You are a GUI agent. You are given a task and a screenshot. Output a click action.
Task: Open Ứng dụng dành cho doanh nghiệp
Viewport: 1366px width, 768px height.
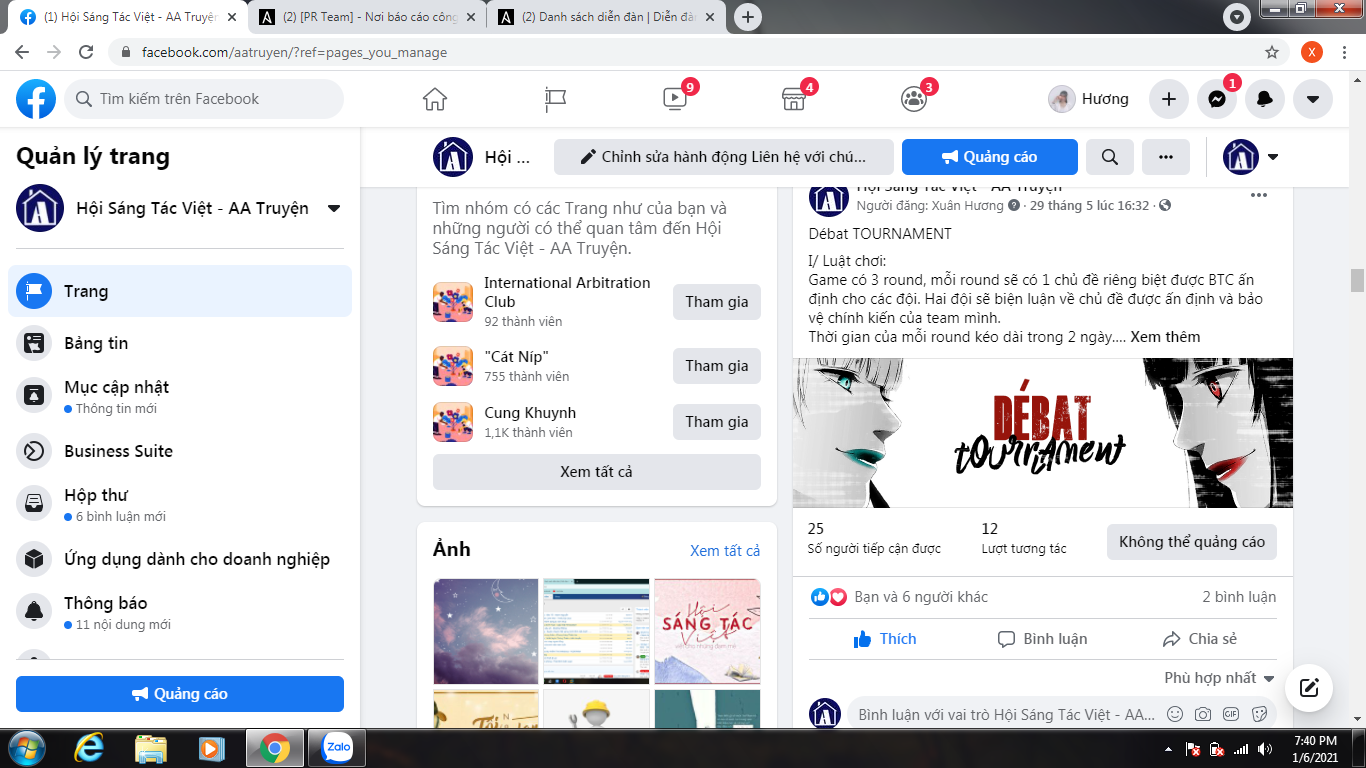click(180, 559)
